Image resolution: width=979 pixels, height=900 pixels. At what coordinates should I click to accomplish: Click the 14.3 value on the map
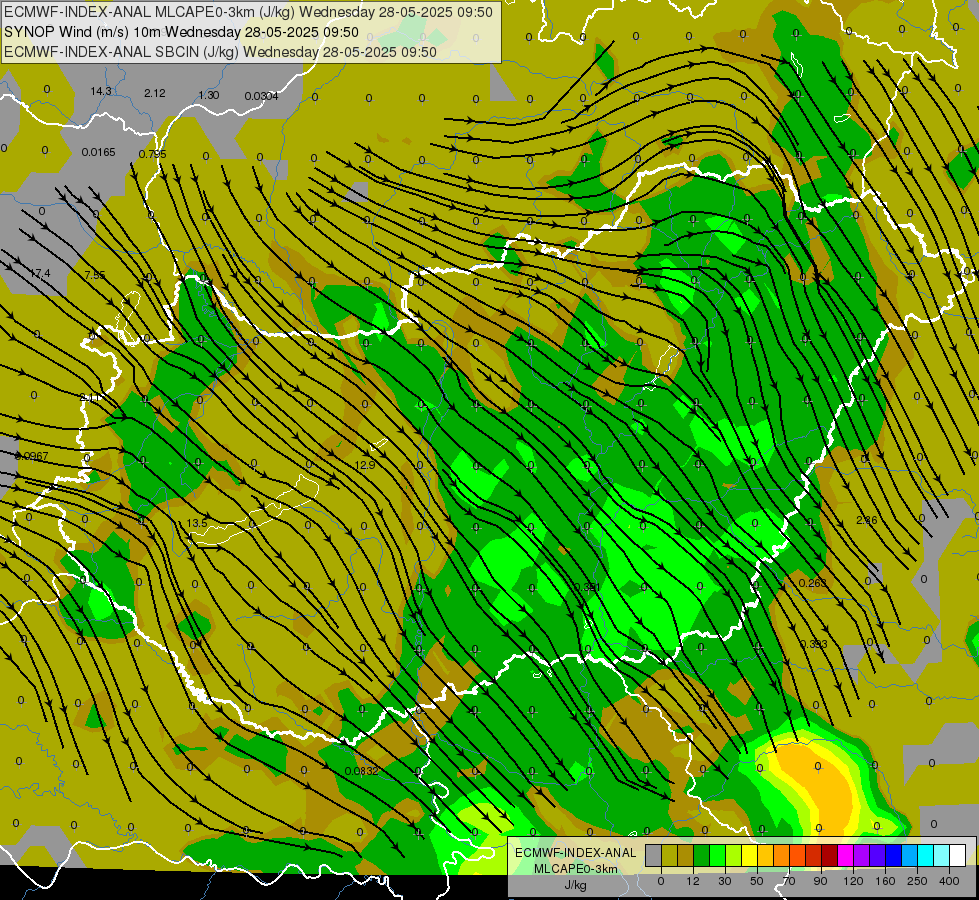click(x=101, y=92)
